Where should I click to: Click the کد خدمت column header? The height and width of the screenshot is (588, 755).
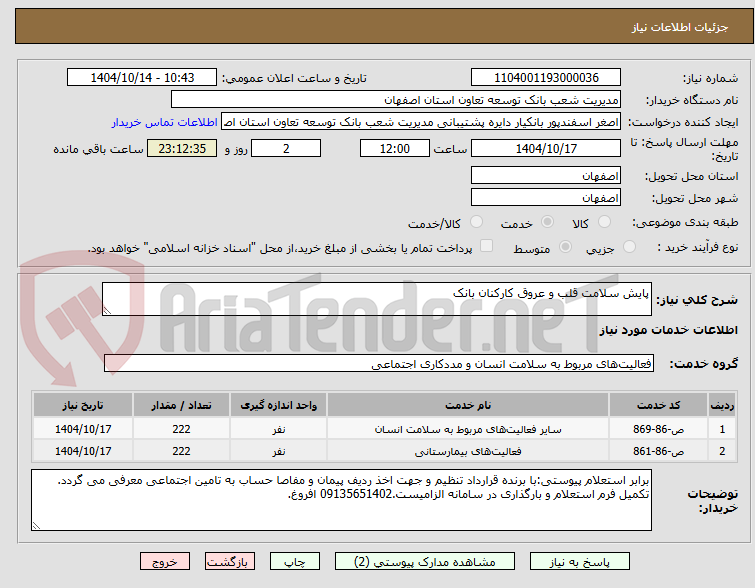pos(658,405)
